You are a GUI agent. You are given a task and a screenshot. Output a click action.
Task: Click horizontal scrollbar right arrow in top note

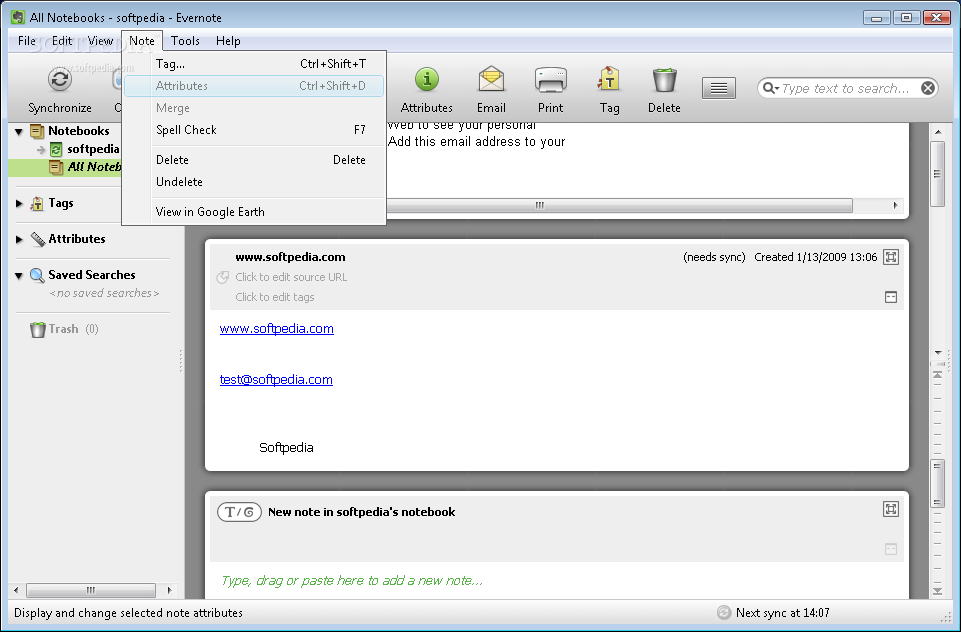895,205
